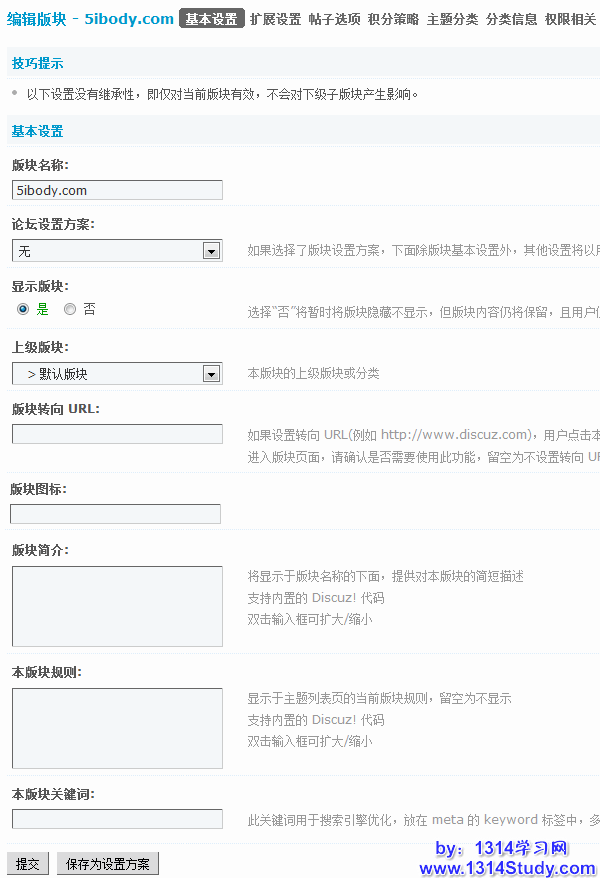Select 否 to hide the forum
This screenshot has width=600, height=878.
coord(70,310)
